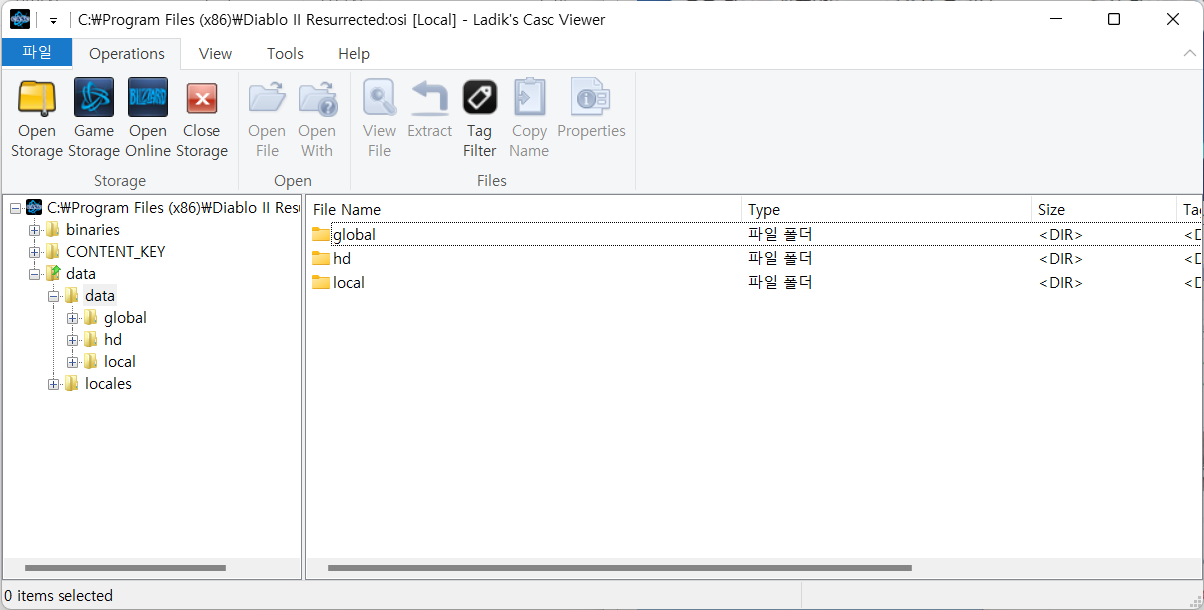
Task: Close Storage using the red X icon
Action: (x=202, y=98)
